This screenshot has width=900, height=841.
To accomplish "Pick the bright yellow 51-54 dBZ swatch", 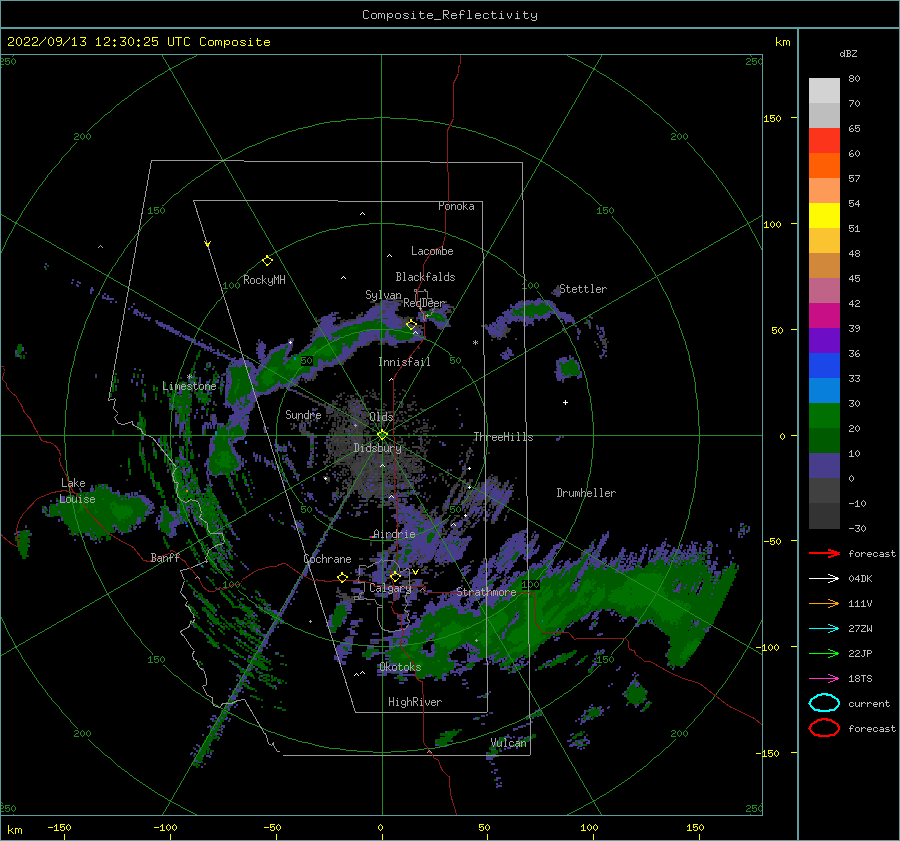I will click(x=824, y=215).
